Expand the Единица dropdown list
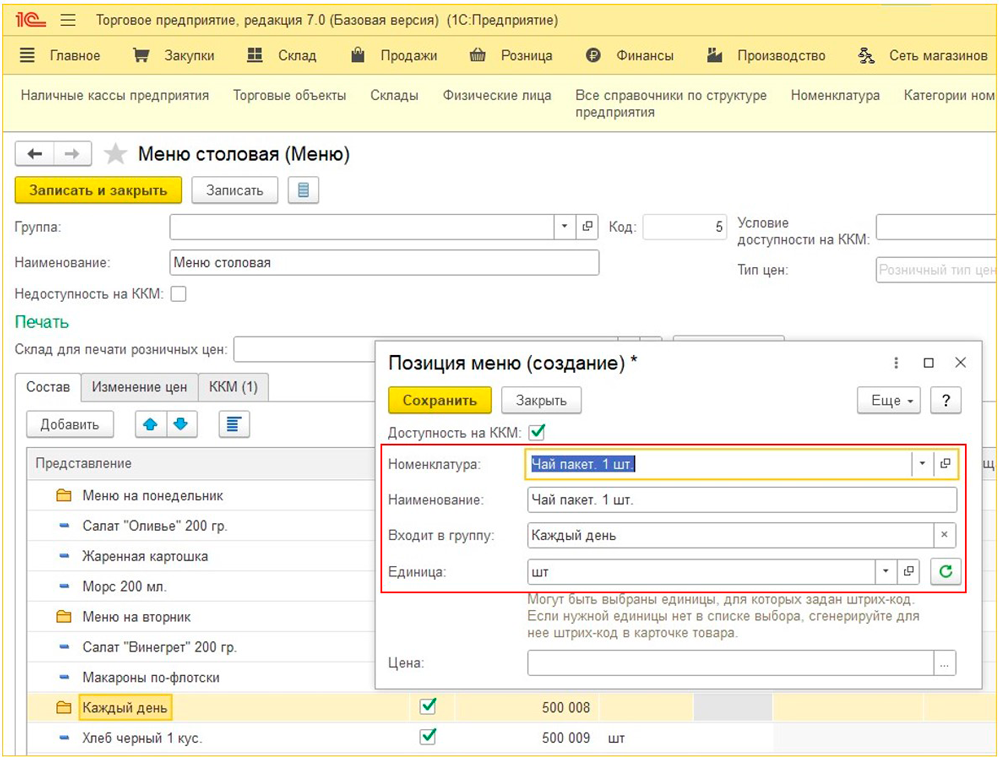 (x=886, y=571)
